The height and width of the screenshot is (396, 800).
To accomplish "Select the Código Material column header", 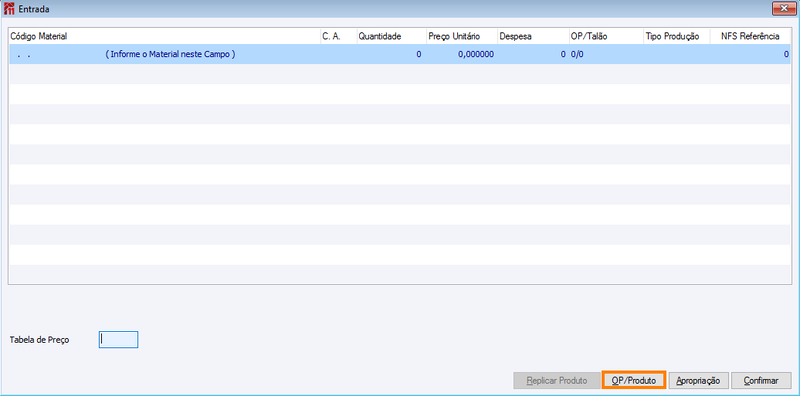I will coord(164,36).
